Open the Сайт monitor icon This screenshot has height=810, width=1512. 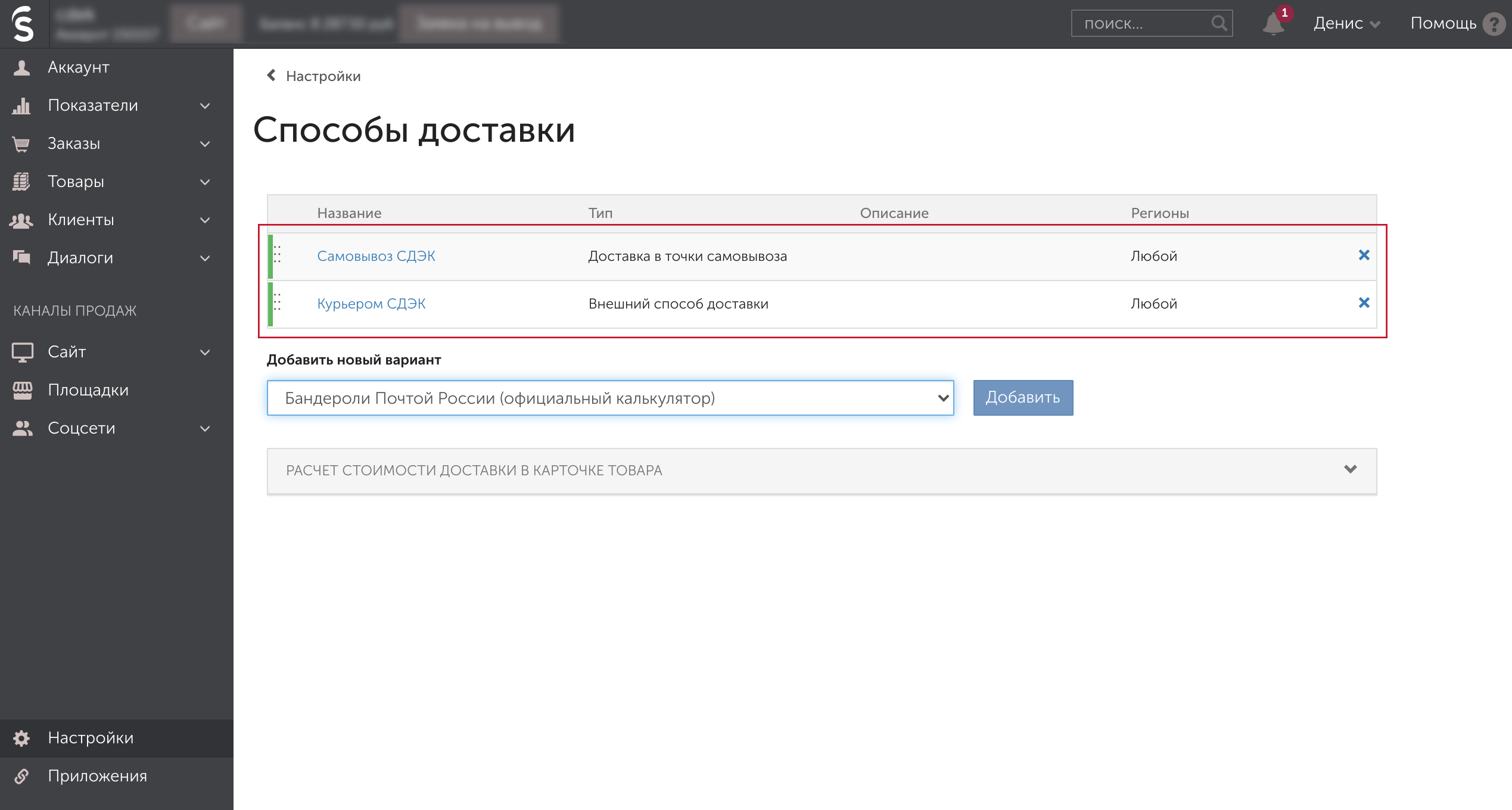(23, 351)
